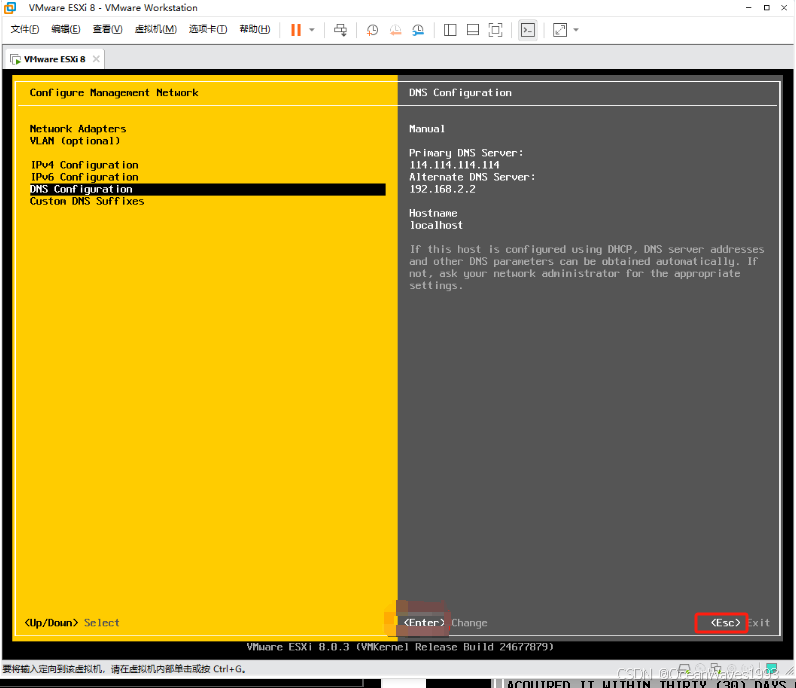Expand the stretch display dropdown arrow
The width and height of the screenshot is (796, 688).
pyautogui.click(x=576, y=30)
